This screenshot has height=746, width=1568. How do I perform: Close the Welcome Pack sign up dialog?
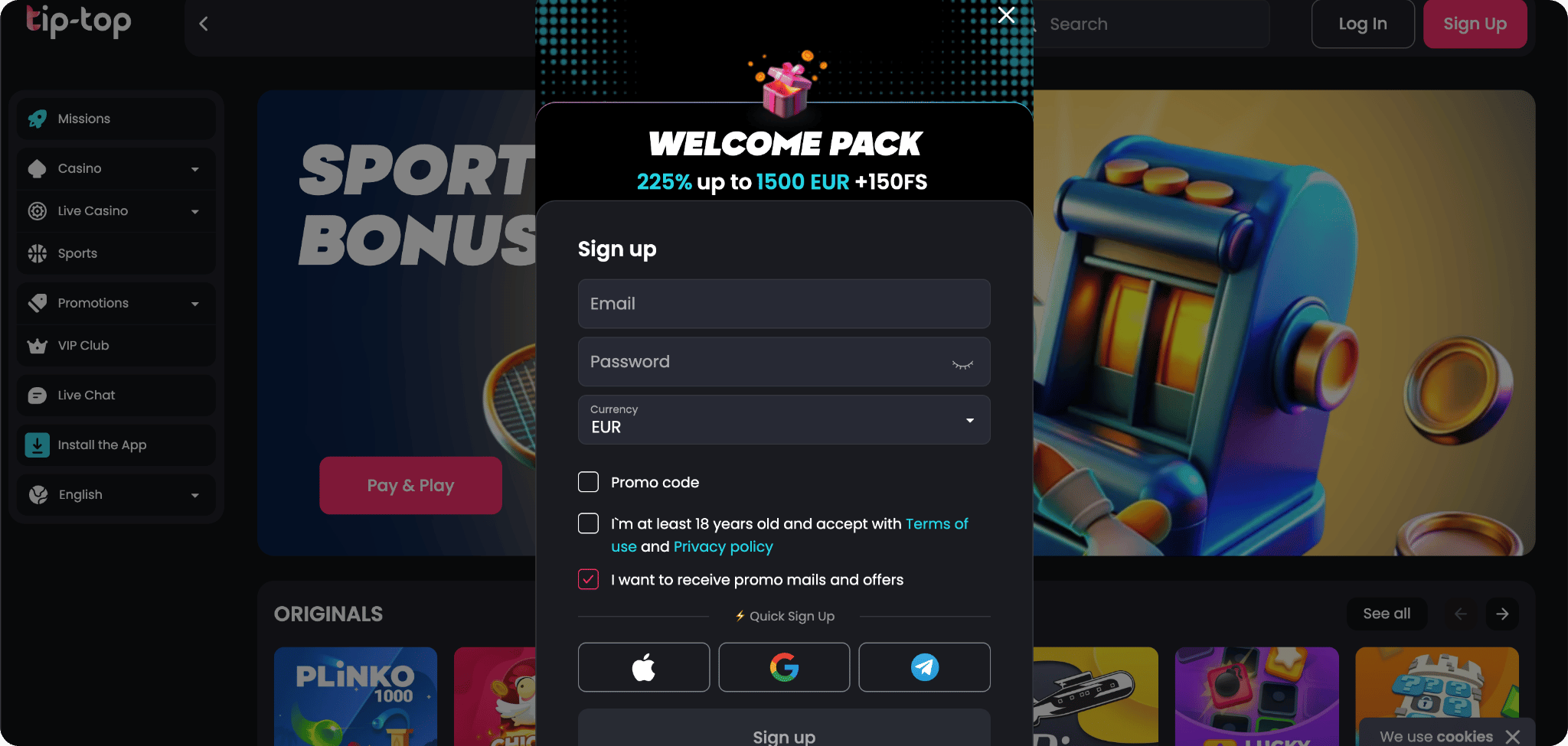pos(1006,15)
